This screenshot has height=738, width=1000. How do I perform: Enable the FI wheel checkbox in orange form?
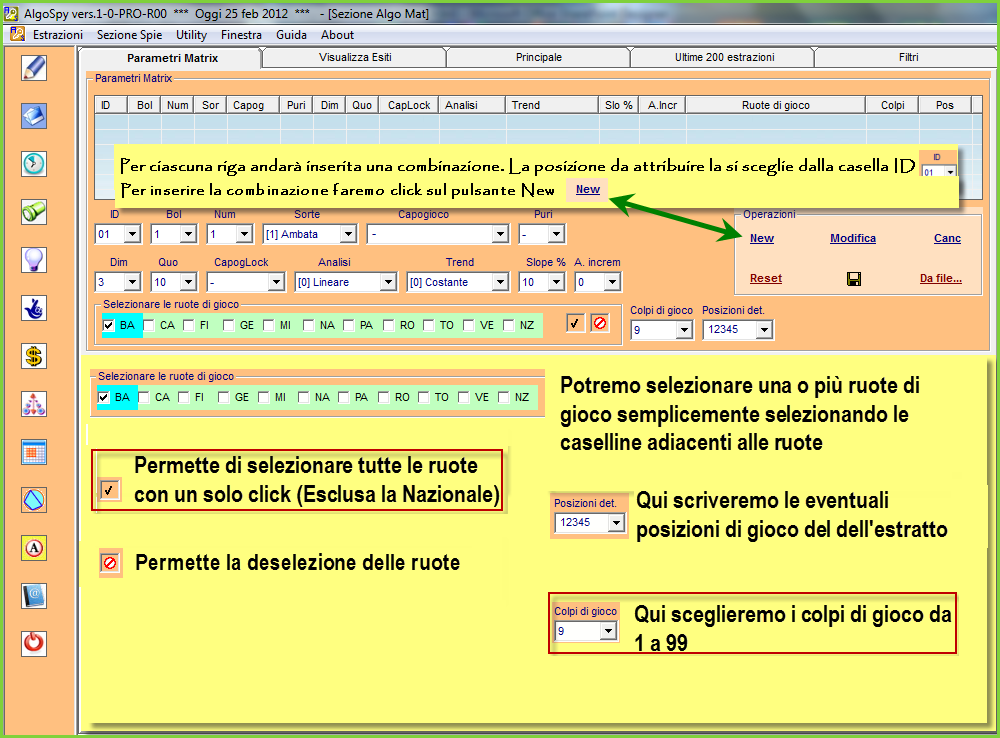click(189, 325)
